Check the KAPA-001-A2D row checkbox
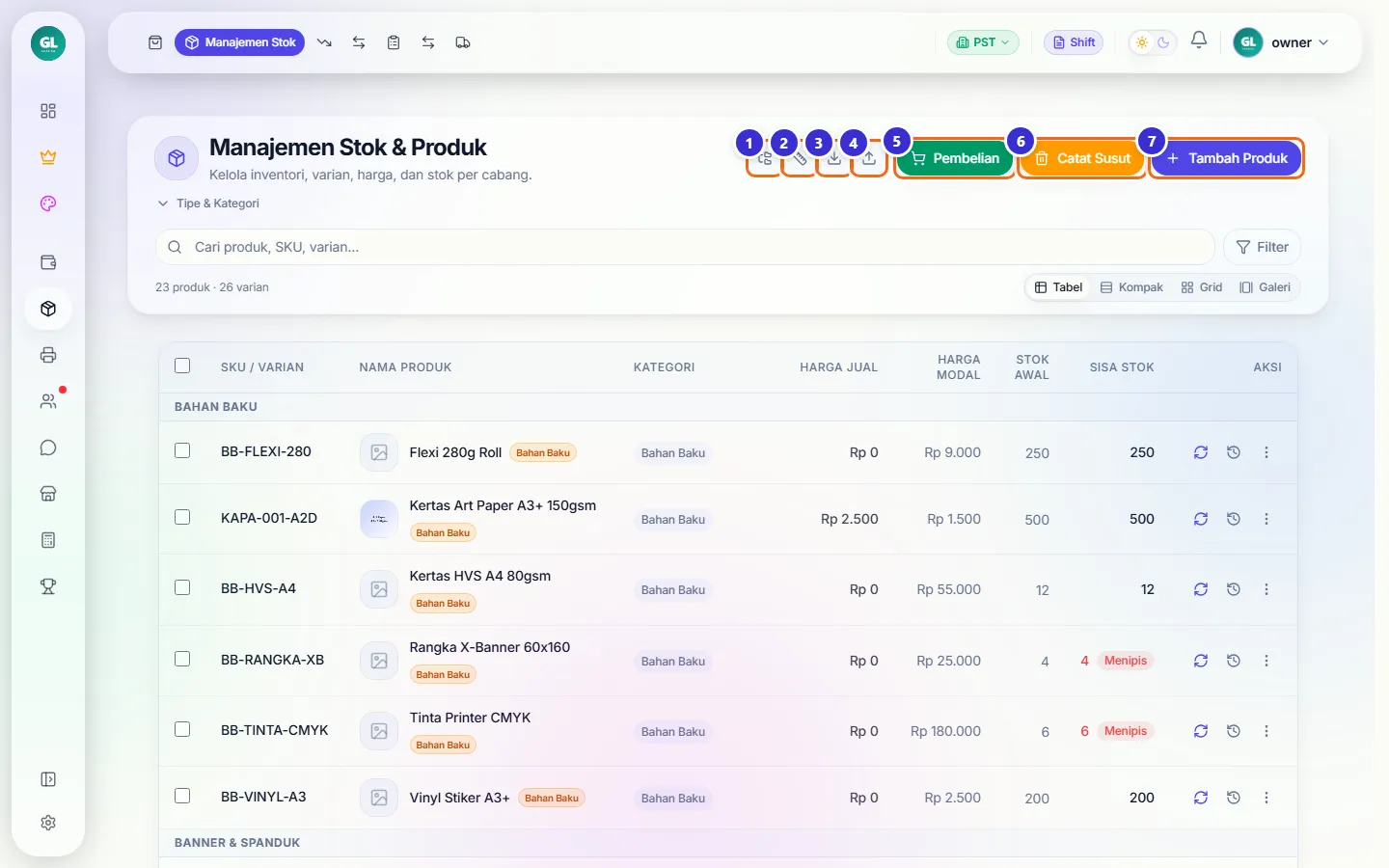 (x=182, y=517)
